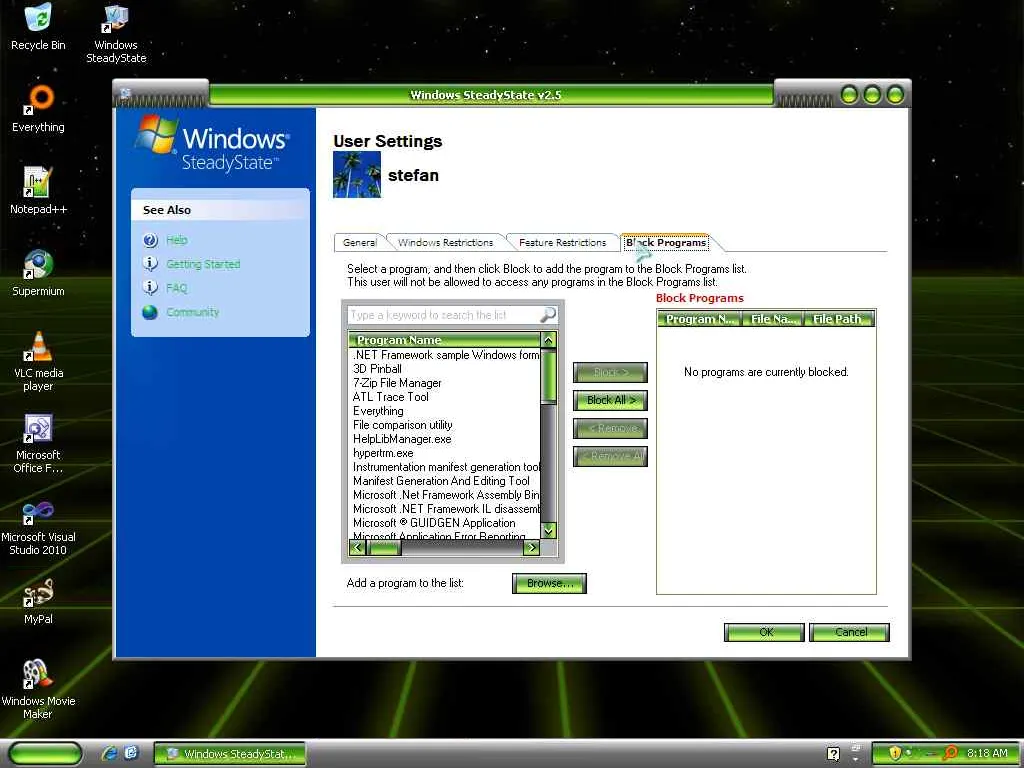Click the < Remove All button
This screenshot has width=1024, height=768.
(x=611, y=456)
